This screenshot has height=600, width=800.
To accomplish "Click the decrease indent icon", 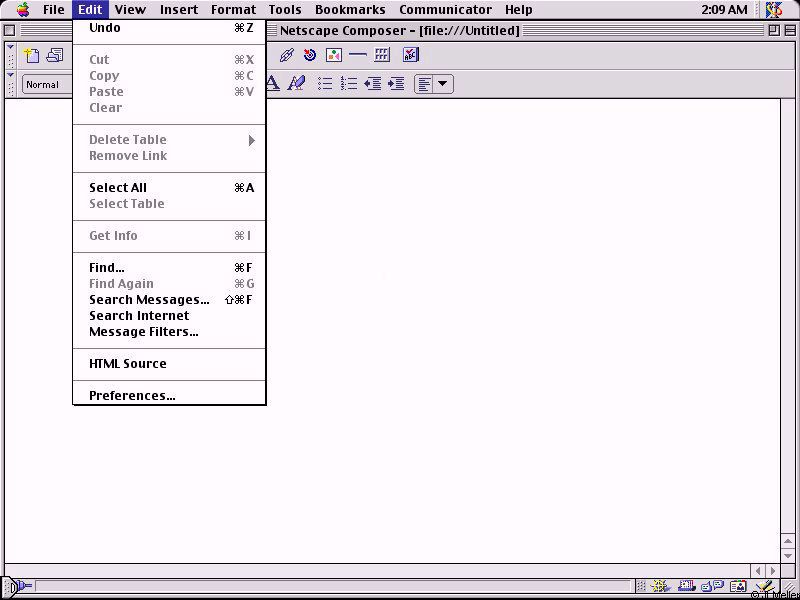I will tap(373, 84).
